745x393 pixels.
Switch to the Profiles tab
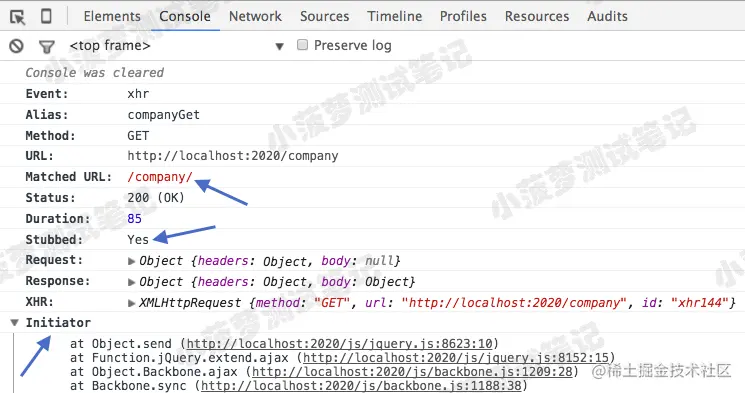[x=463, y=16]
